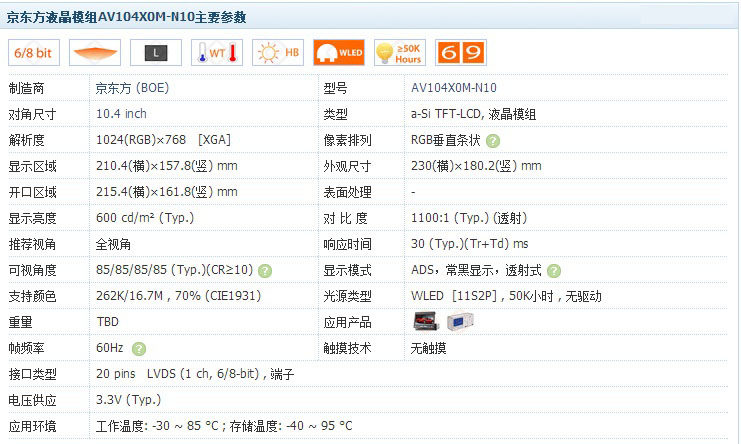Click the ≥50K Hours lightbulb icon
741x444 pixels.
click(398, 53)
